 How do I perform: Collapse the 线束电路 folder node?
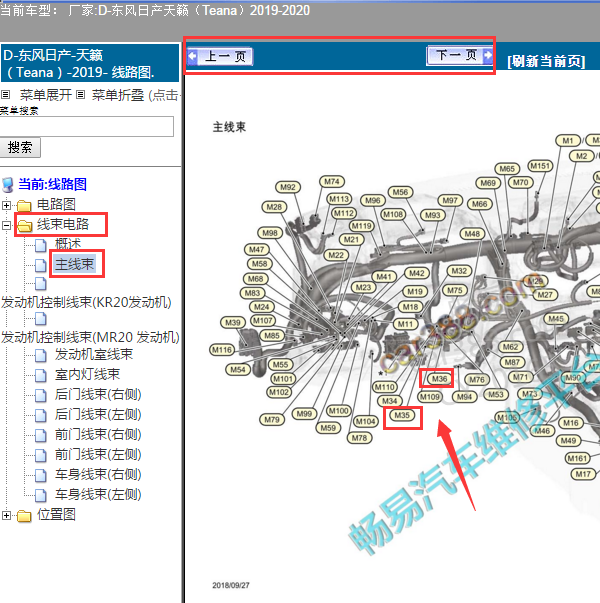tap(6, 225)
